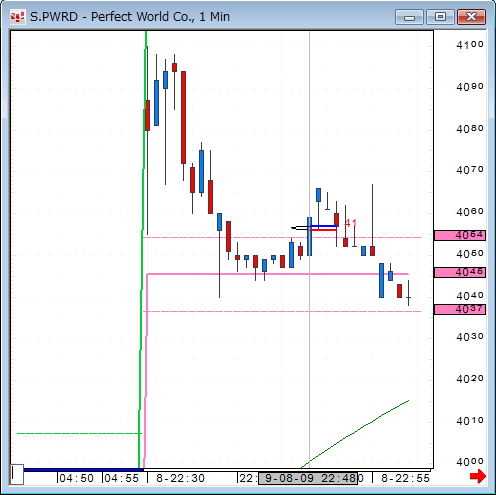This screenshot has height=495, width=496.
Task: Click the 04:55 time axis label
Action: click(x=121, y=478)
